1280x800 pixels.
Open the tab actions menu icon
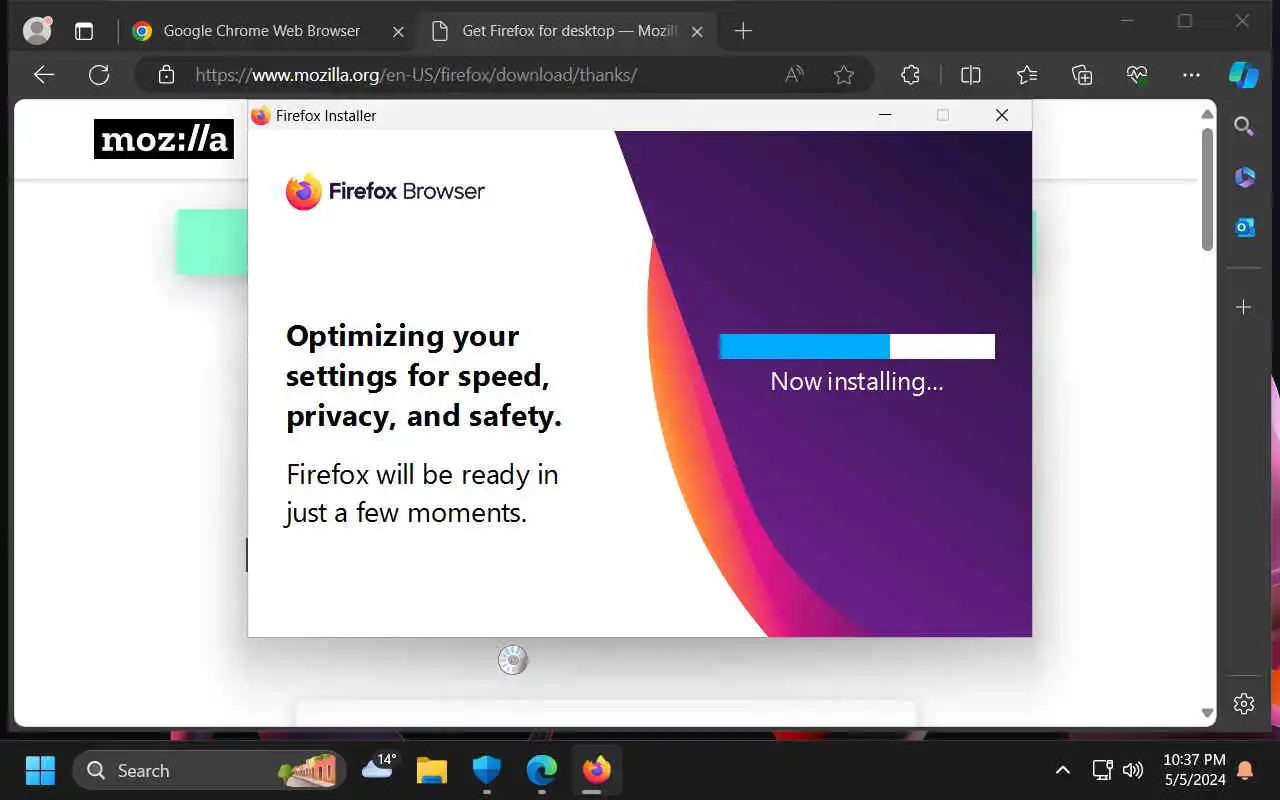coord(84,31)
